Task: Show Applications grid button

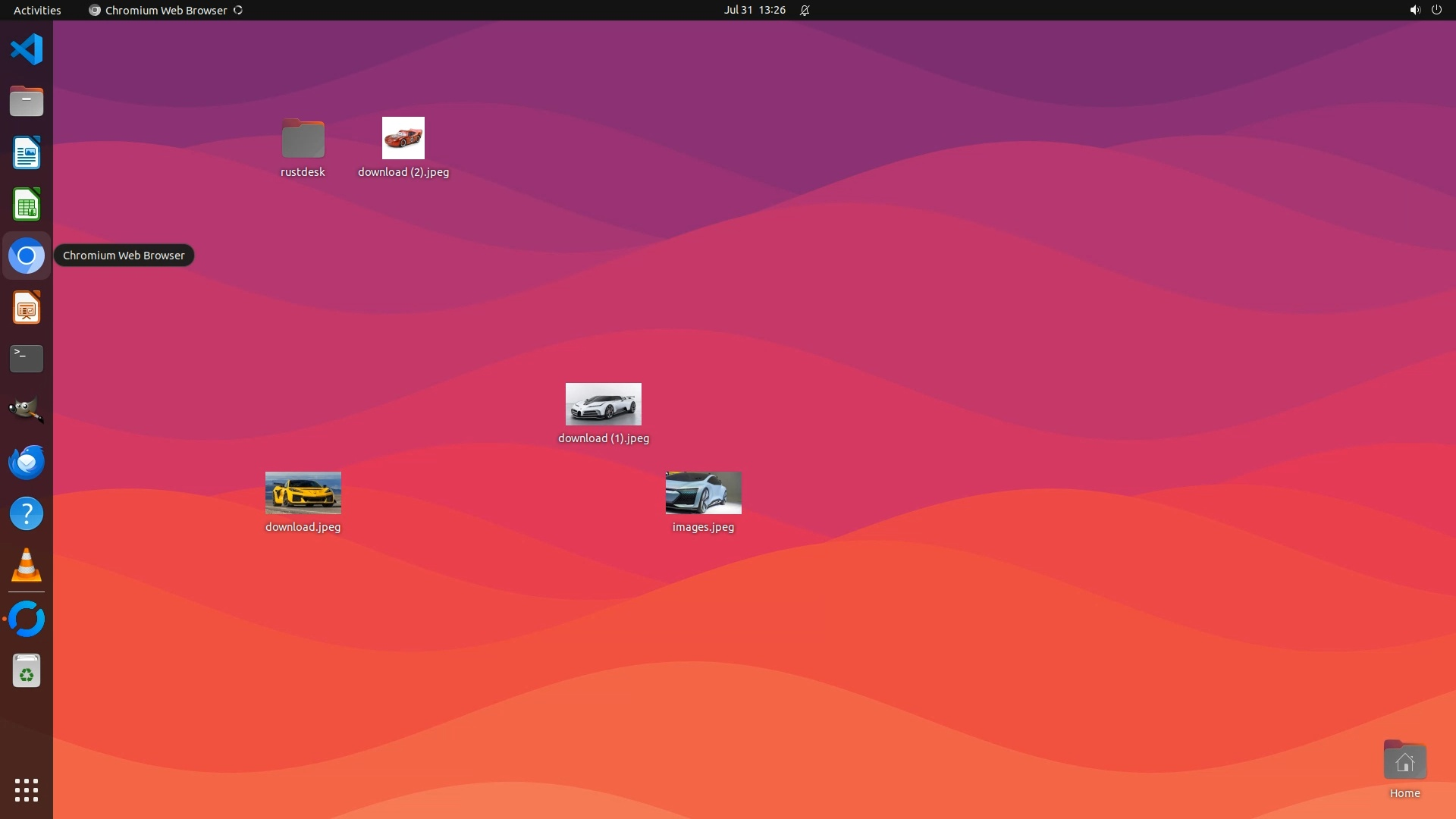Action: pyautogui.click(x=27, y=790)
